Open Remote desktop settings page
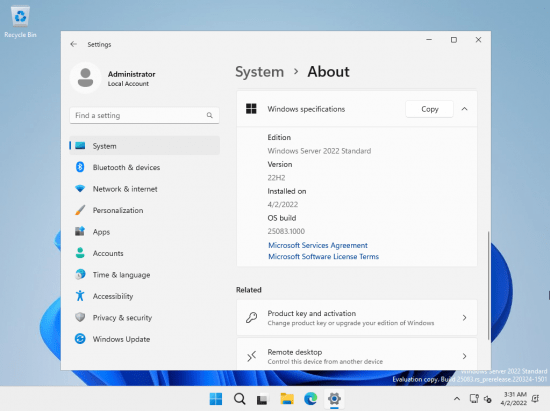Screen dimensions: 550x411 [357, 354]
